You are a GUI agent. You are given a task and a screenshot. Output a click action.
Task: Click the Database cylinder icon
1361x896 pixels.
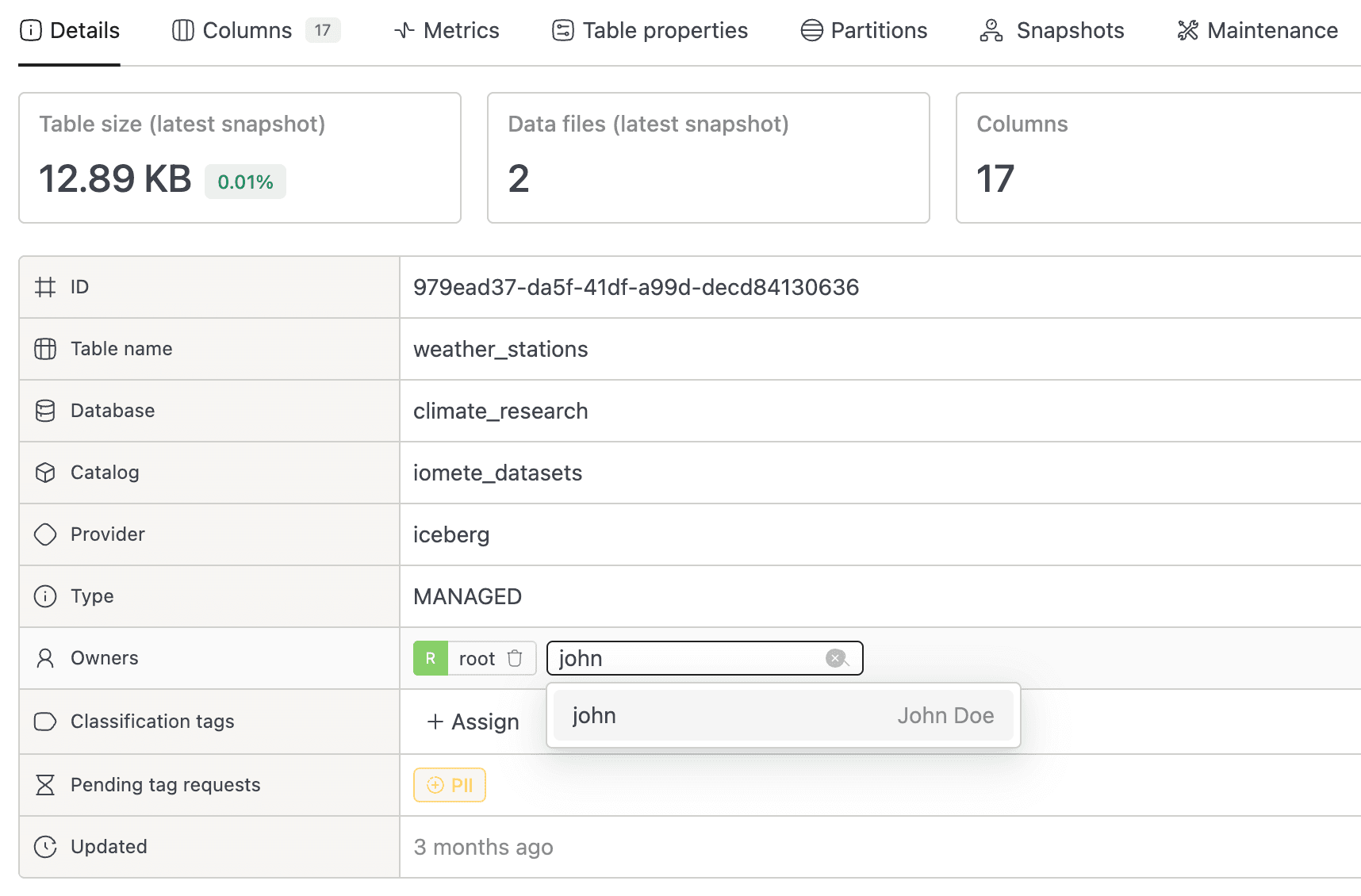pyautogui.click(x=45, y=411)
